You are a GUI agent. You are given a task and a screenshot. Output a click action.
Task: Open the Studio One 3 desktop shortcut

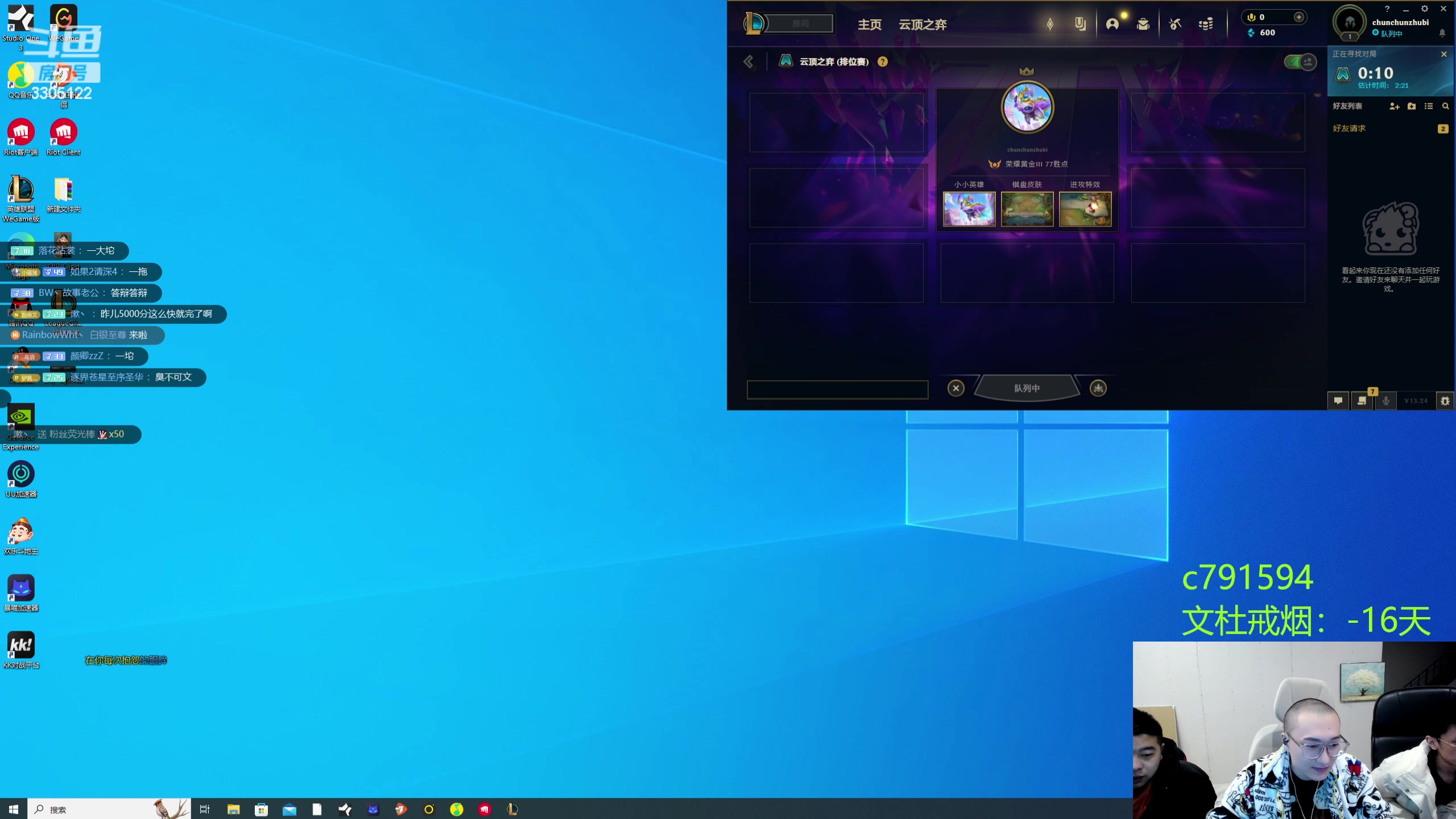20,27
